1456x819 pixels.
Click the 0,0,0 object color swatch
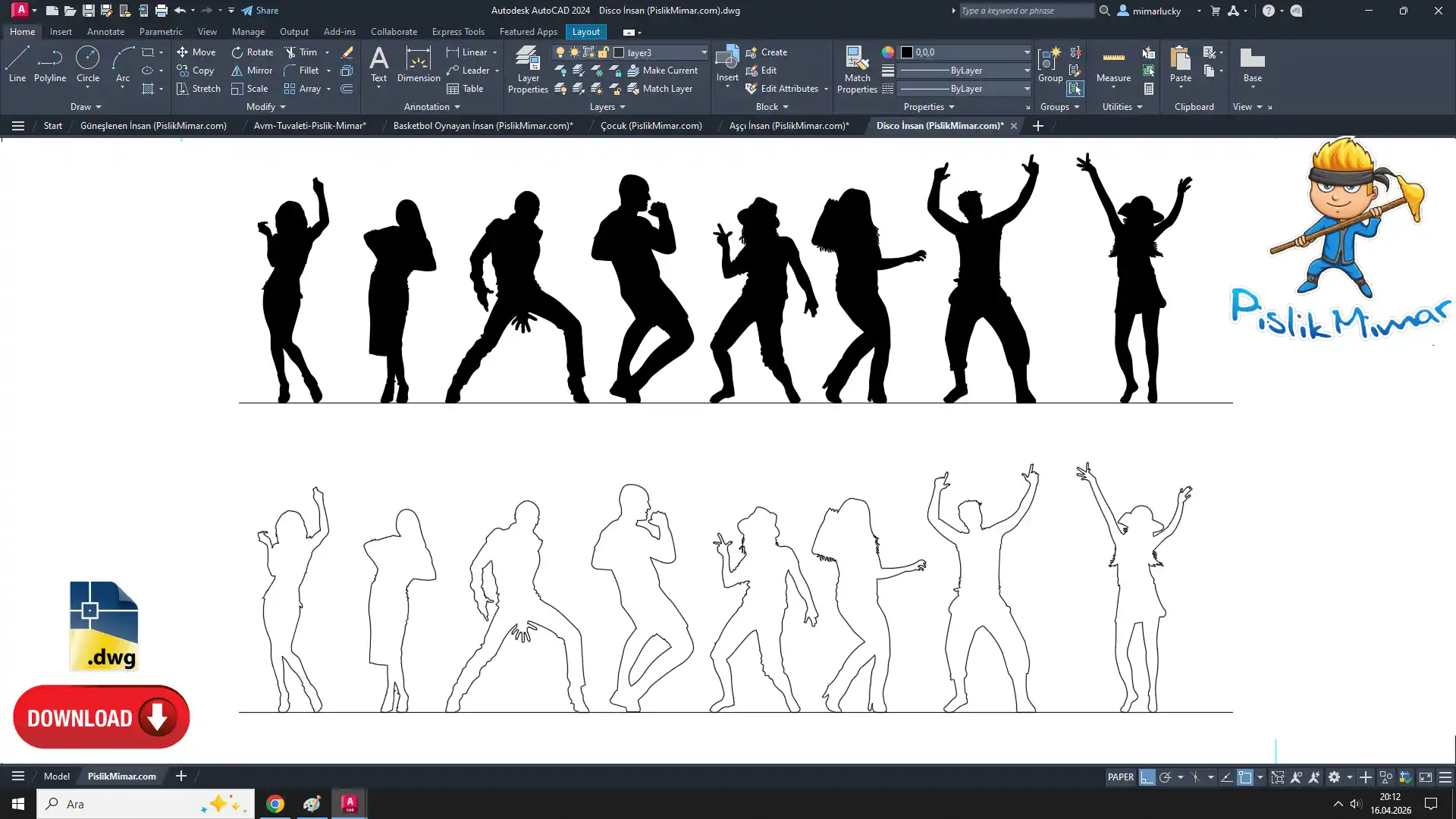906,52
